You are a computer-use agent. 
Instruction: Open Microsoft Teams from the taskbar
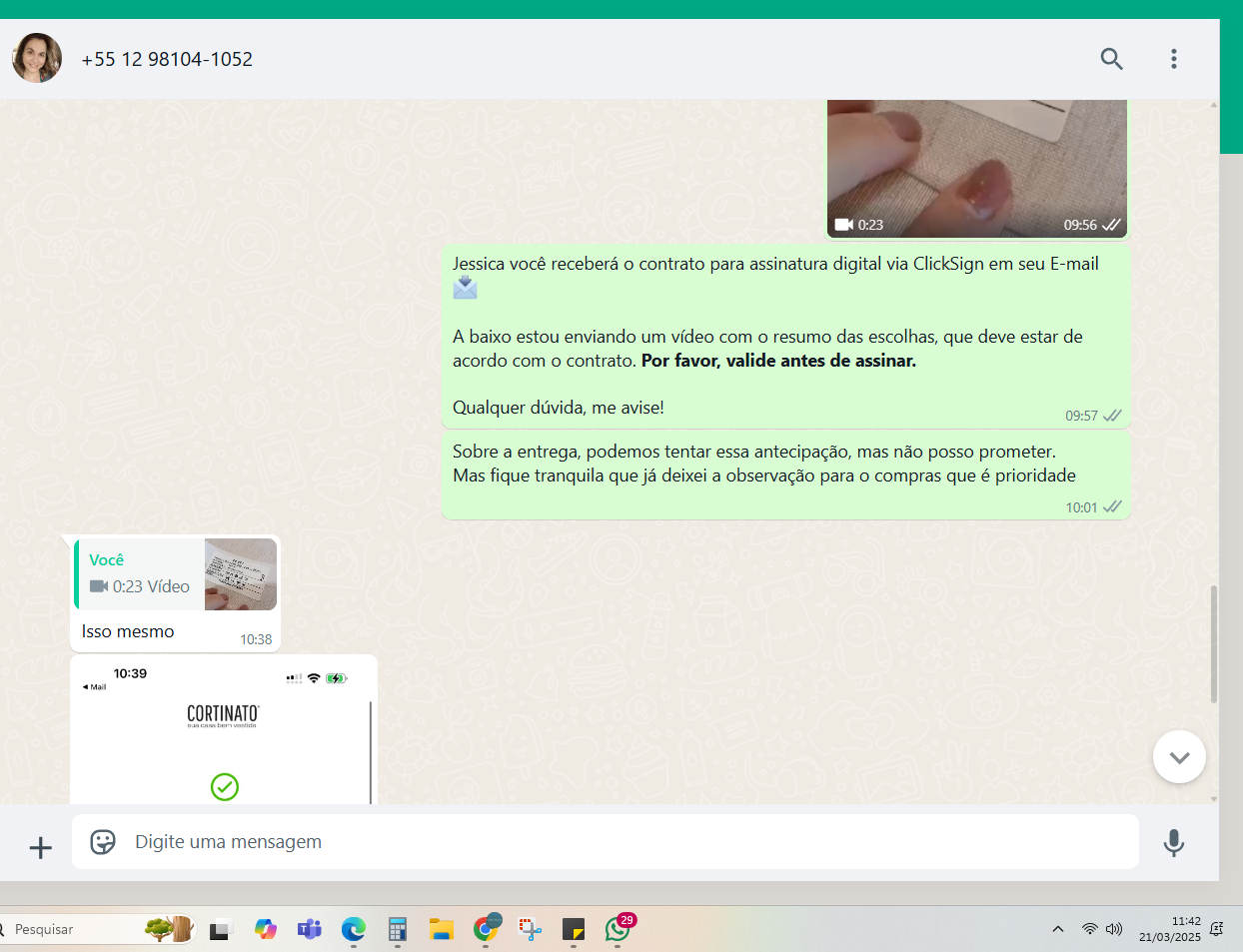coord(310,929)
